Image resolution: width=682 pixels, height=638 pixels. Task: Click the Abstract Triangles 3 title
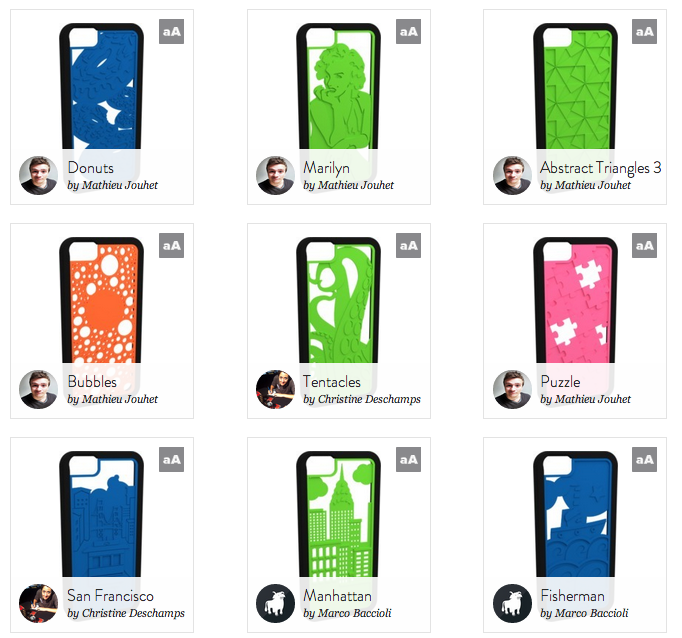[600, 168]
